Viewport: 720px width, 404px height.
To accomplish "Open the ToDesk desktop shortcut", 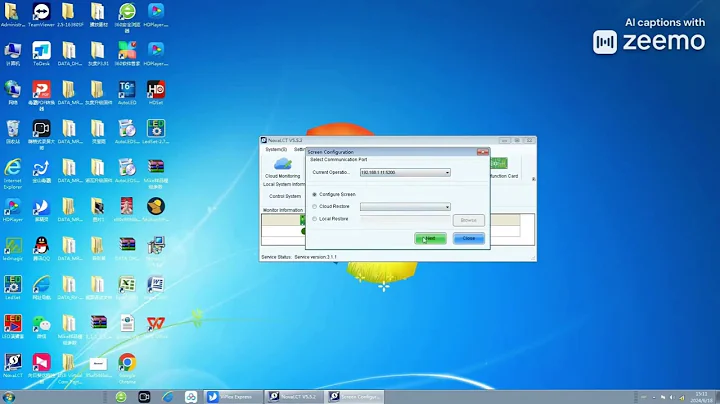I will pos(41,54).
